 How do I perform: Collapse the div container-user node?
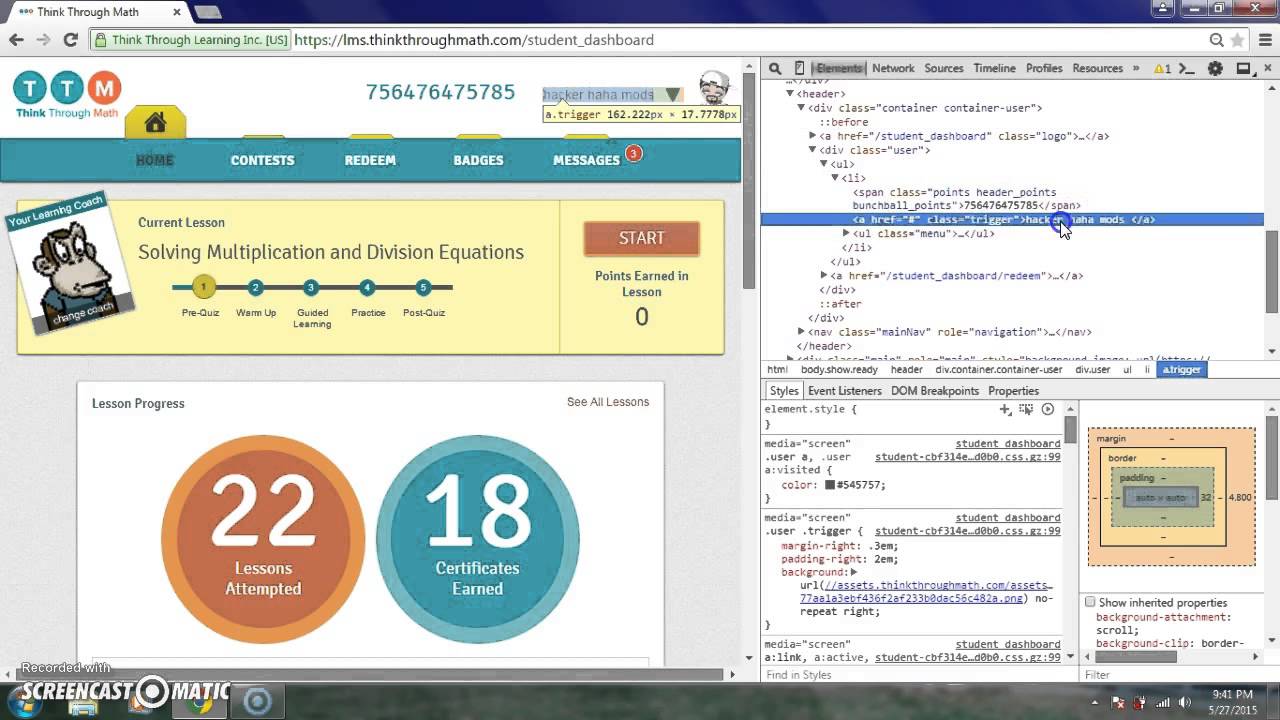[x=801, y=108]
